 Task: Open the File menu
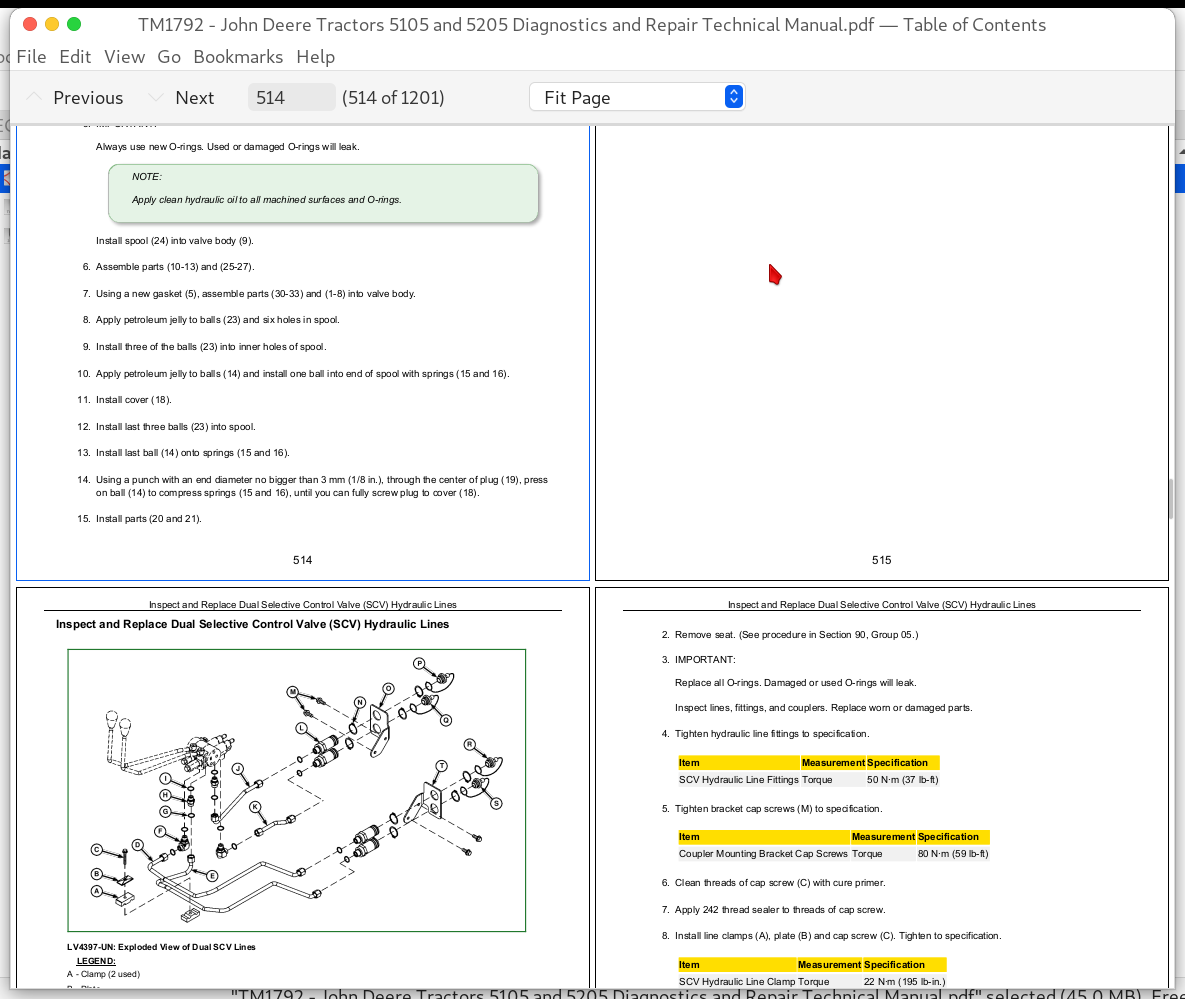coord(31,57)
